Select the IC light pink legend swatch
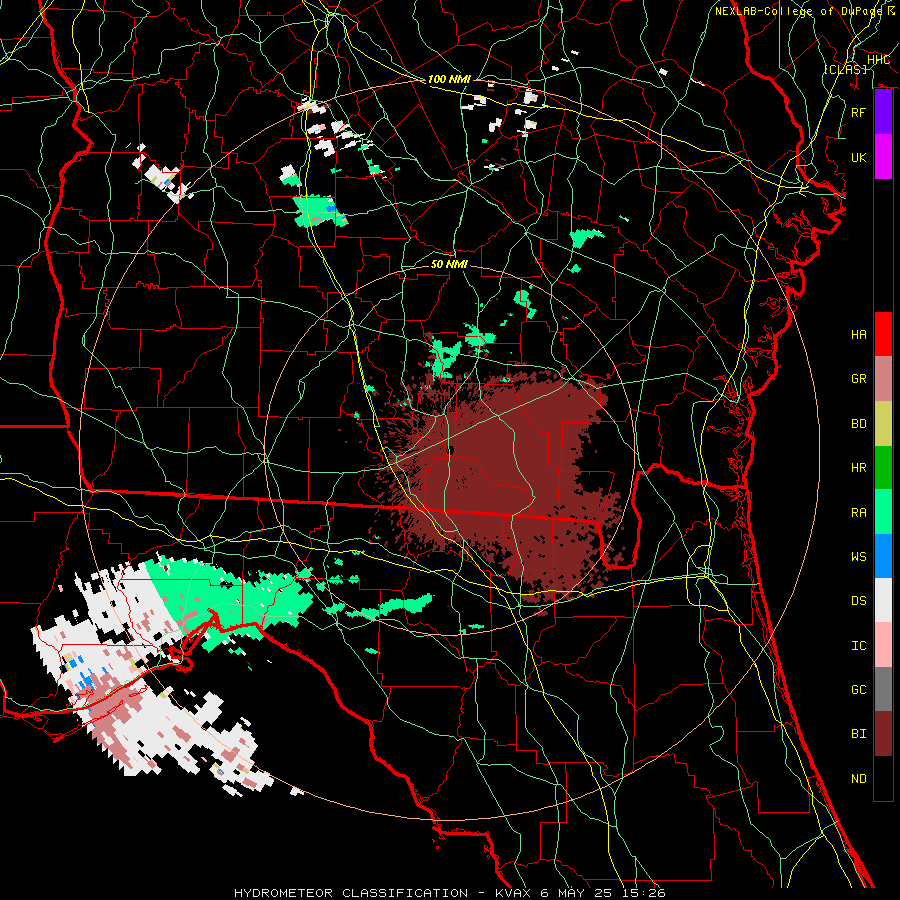900x900 pixels. (x=883, y=645)
